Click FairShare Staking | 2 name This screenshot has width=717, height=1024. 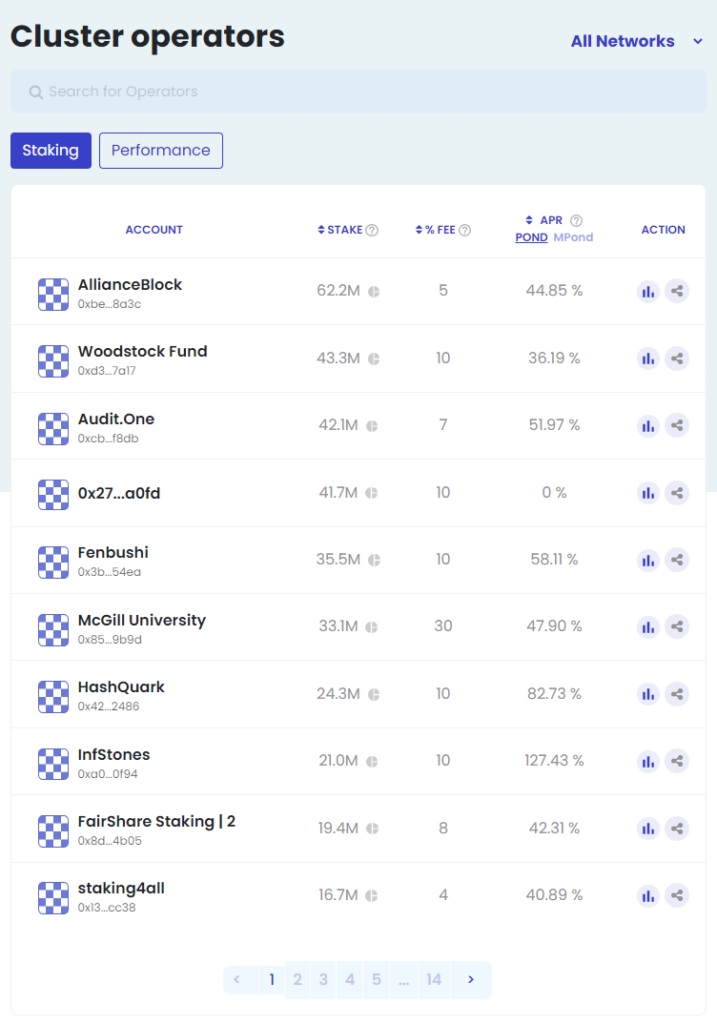pyautogui.click(x=157, y=822)
